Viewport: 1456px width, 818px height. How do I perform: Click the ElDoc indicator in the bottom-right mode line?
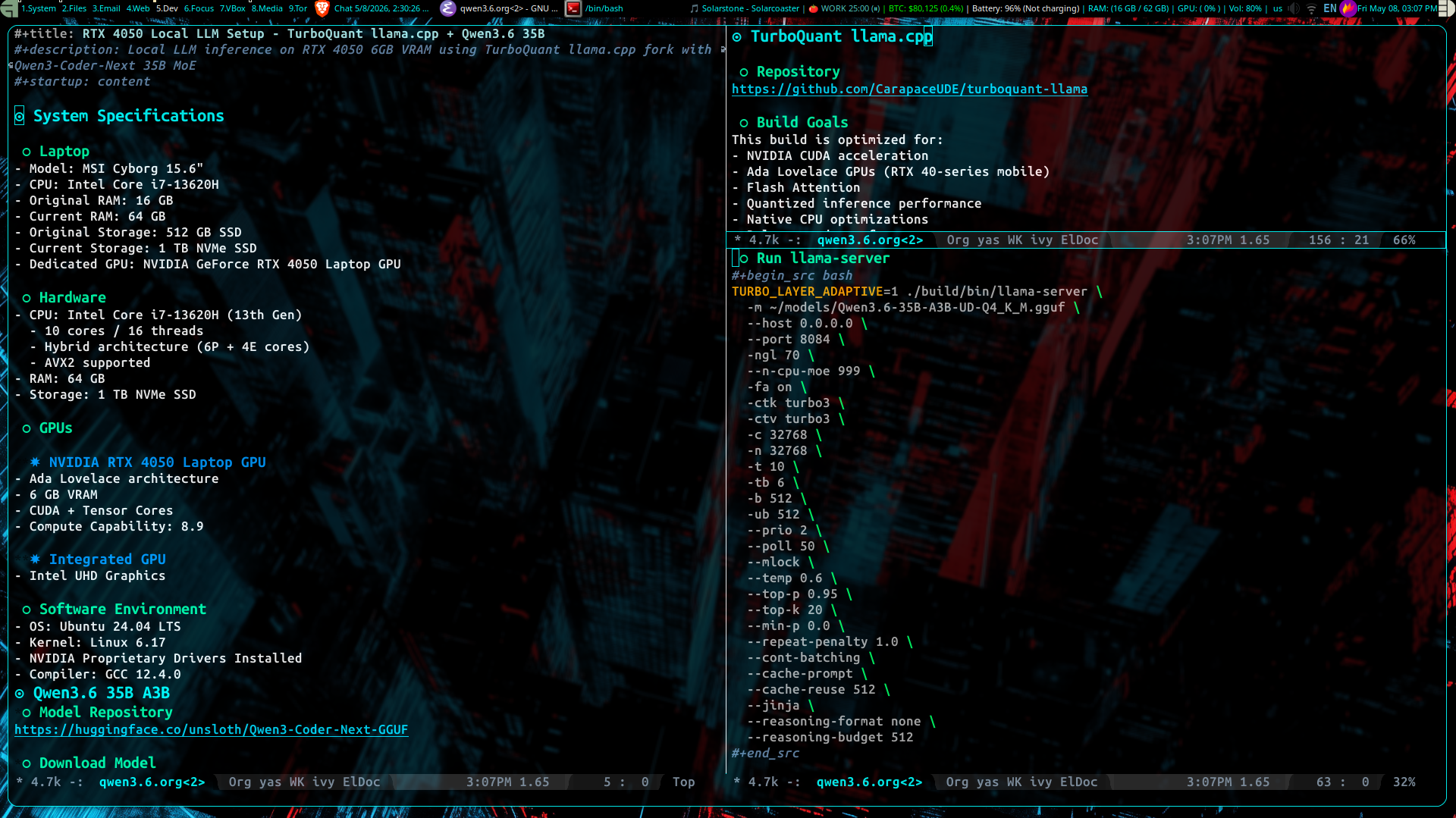tap(1079, 782)
